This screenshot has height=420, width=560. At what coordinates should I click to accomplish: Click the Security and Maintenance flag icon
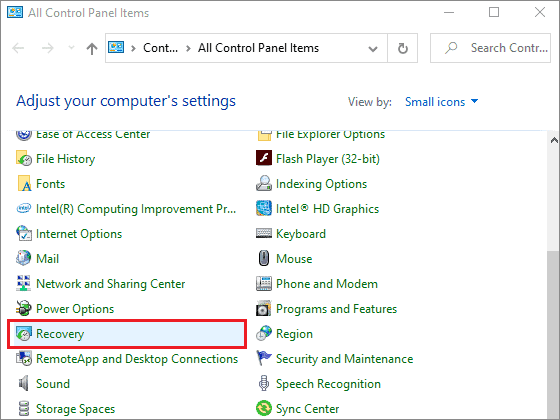pyautogui.click(x=264, y=358)
